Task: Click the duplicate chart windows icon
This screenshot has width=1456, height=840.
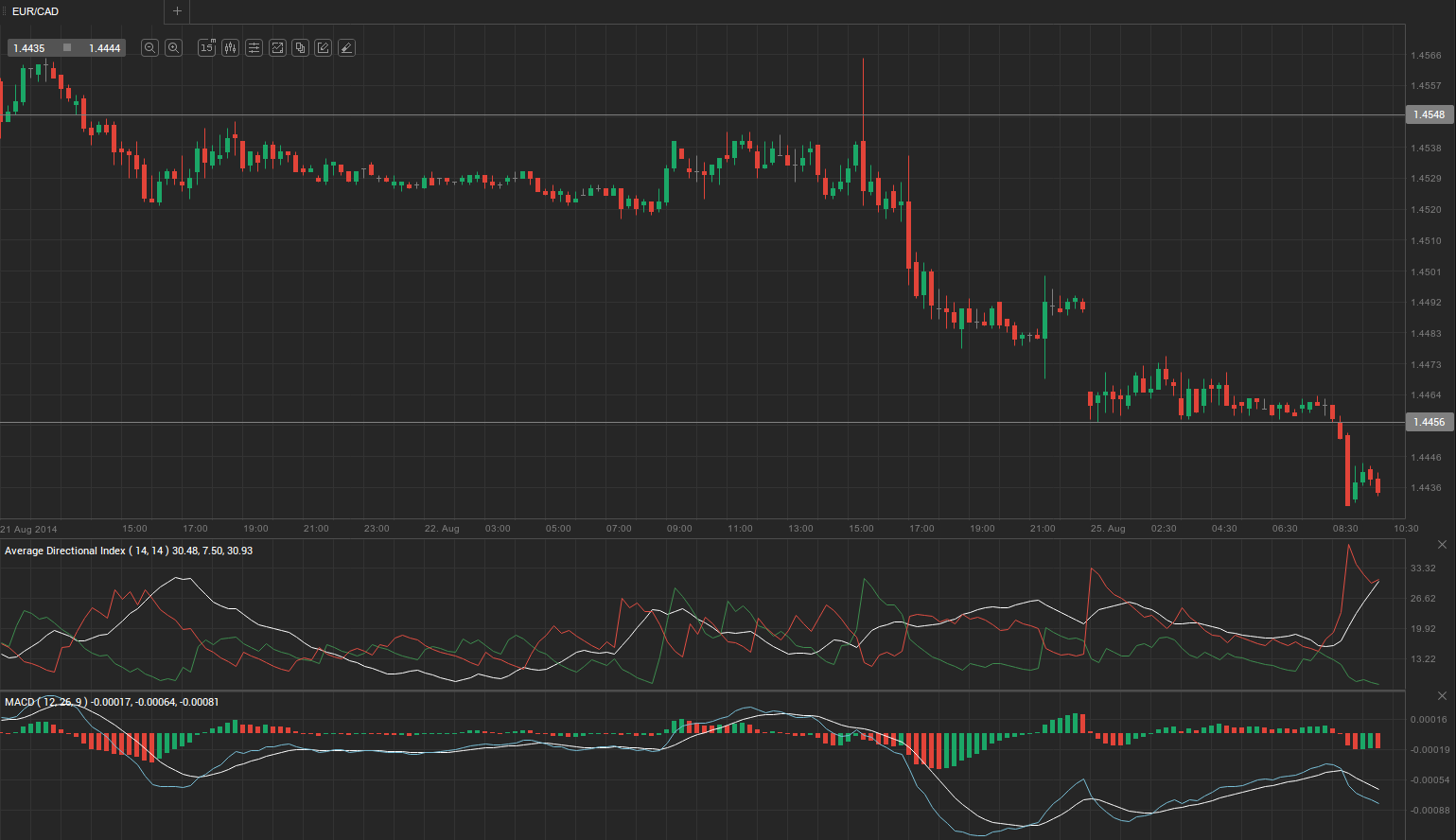Action: pos(300,48)
